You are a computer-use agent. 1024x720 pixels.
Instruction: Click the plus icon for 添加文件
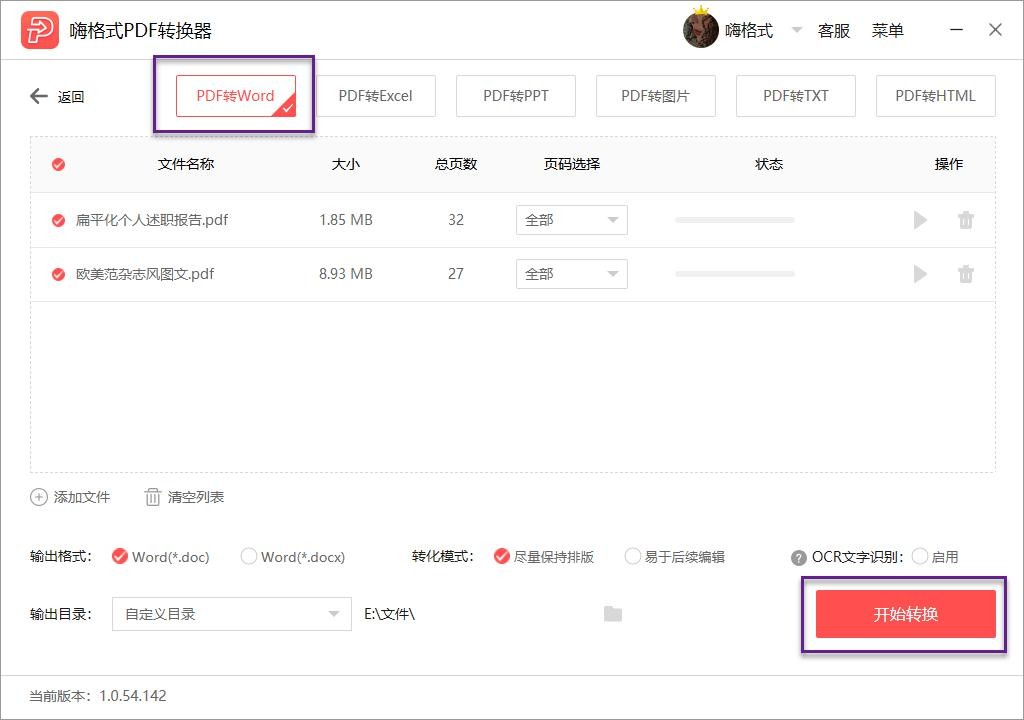pos(39,497)
